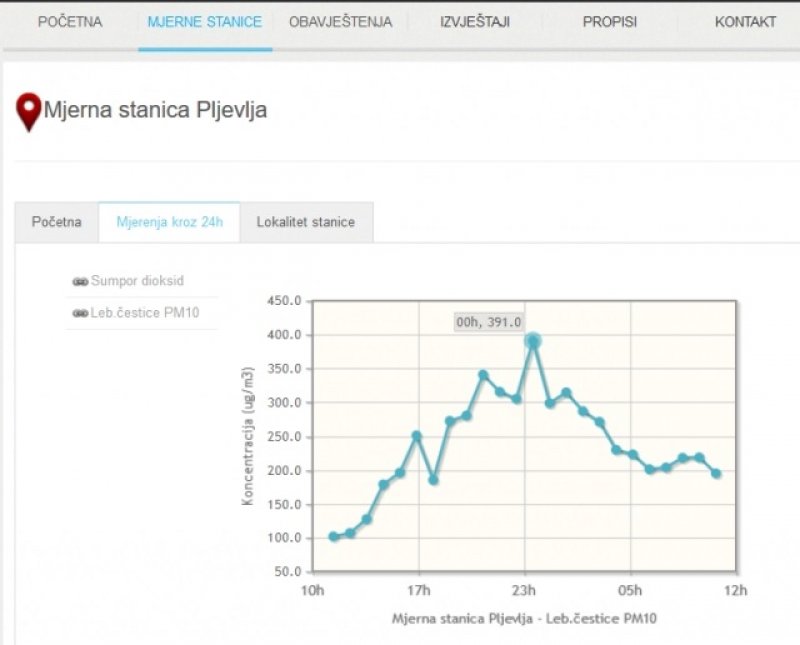
Task: Click the last data point on chart
Action: click(716, 473)
